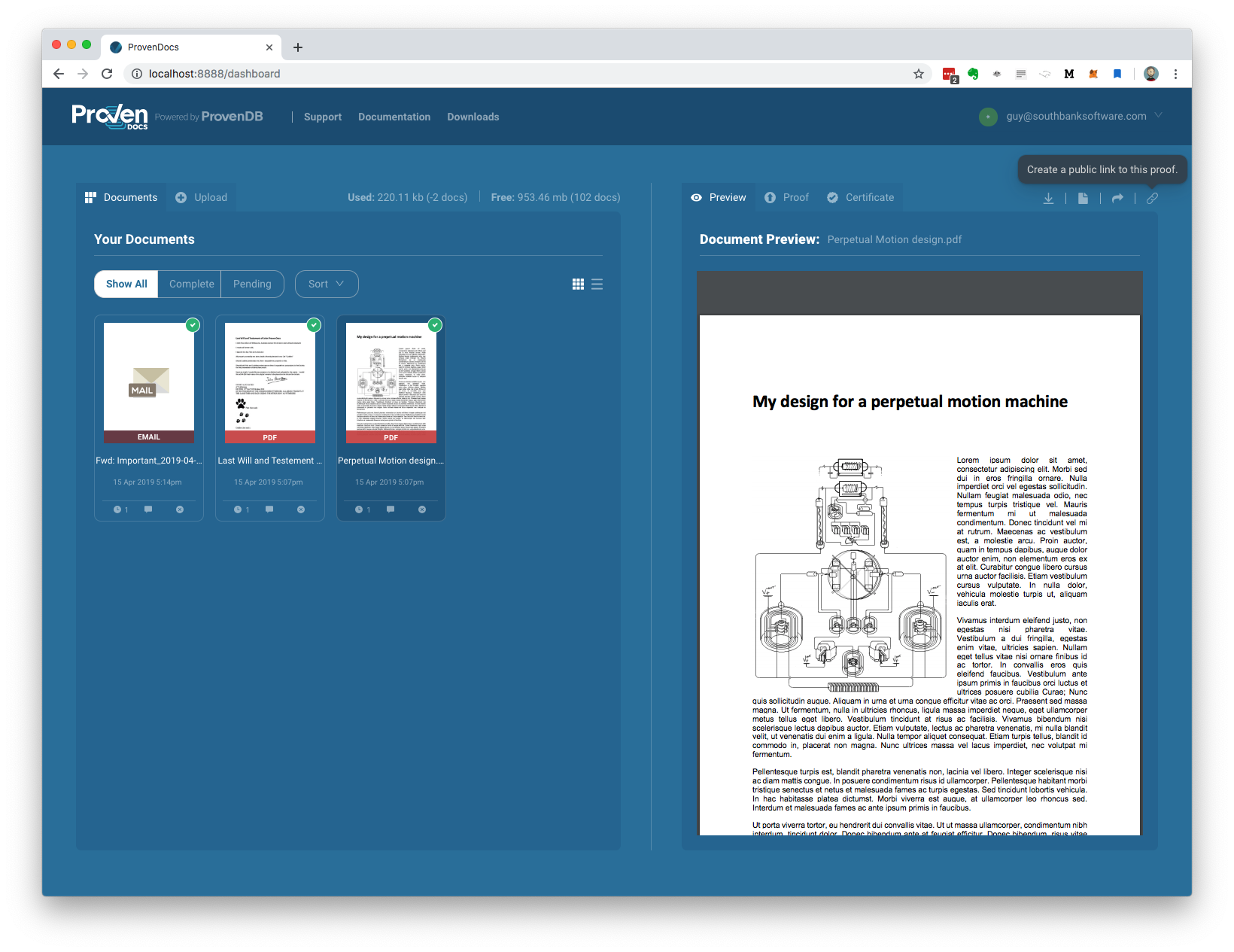1234x952 pixels.
Task: Open the Sort dropdown
Action: [326, 284]
